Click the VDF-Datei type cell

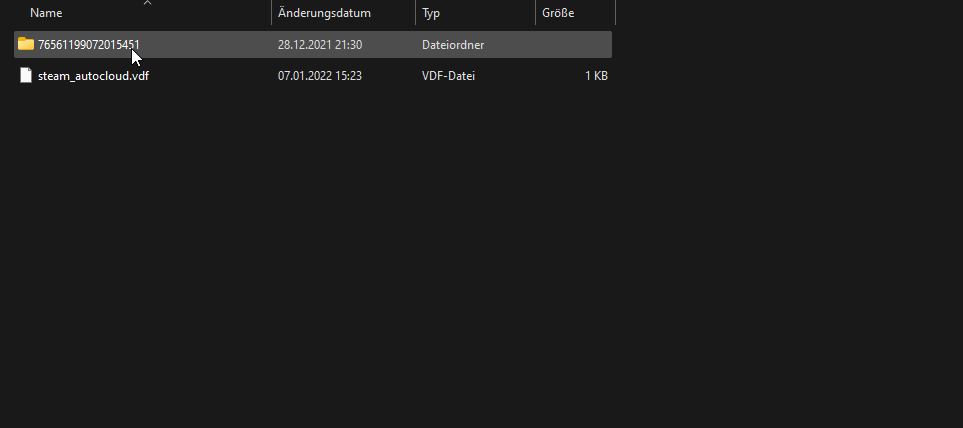click(448, 76)
